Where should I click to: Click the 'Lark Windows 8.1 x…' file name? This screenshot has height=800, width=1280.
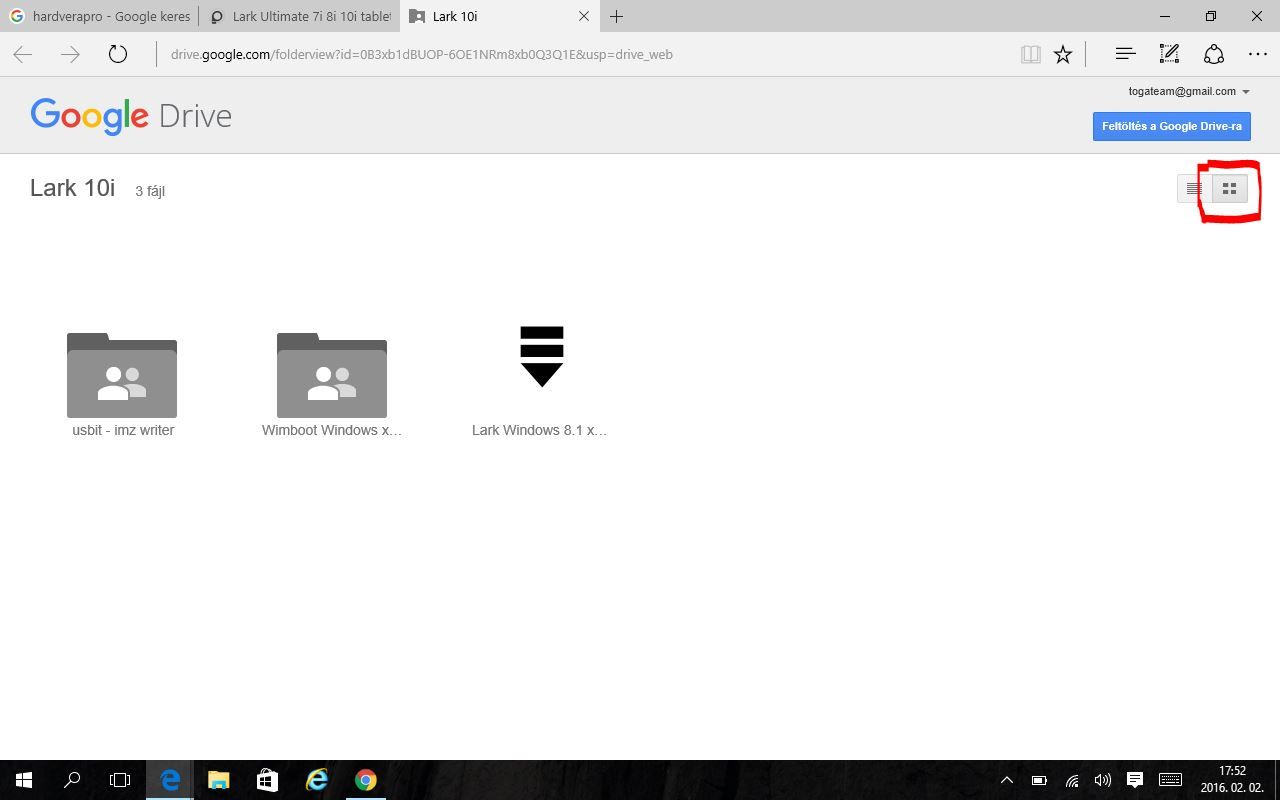[x=540, y=430]
